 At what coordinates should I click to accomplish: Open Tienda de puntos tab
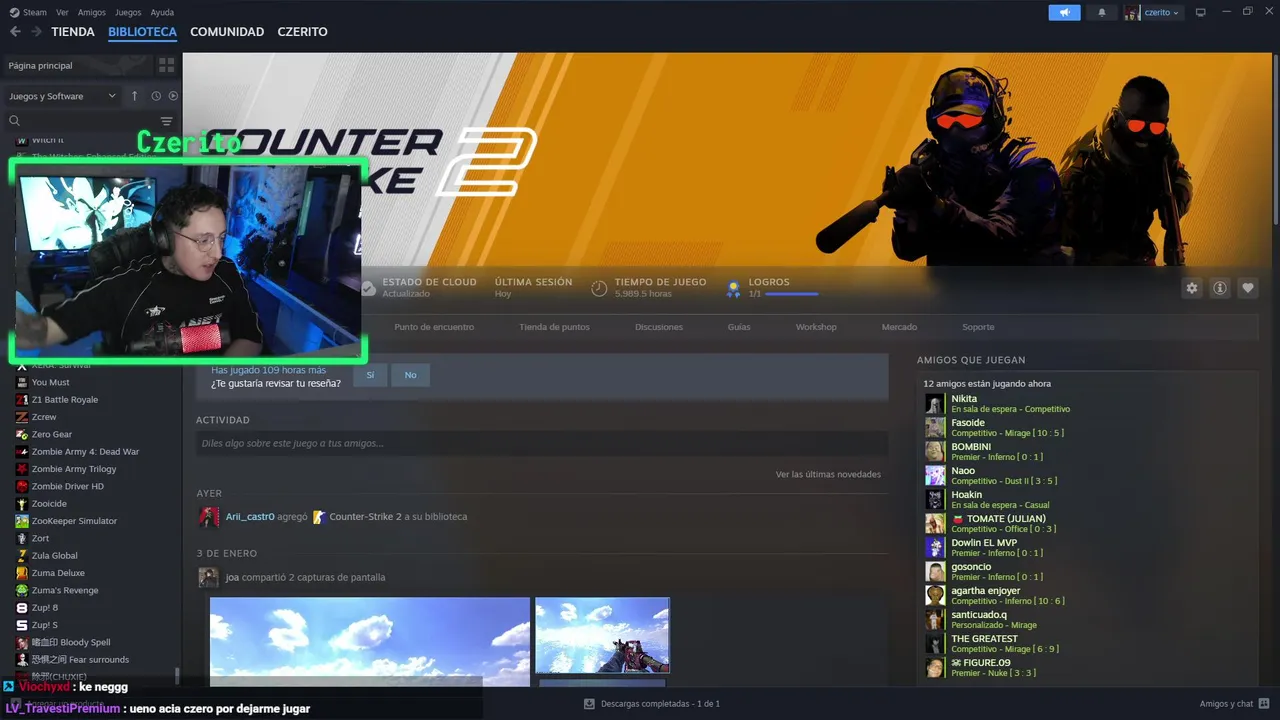554,327
